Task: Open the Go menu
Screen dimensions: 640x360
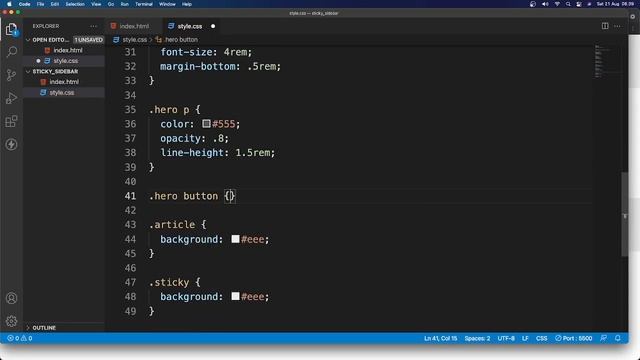Action: pyautogui.click(x=111, y=4)
